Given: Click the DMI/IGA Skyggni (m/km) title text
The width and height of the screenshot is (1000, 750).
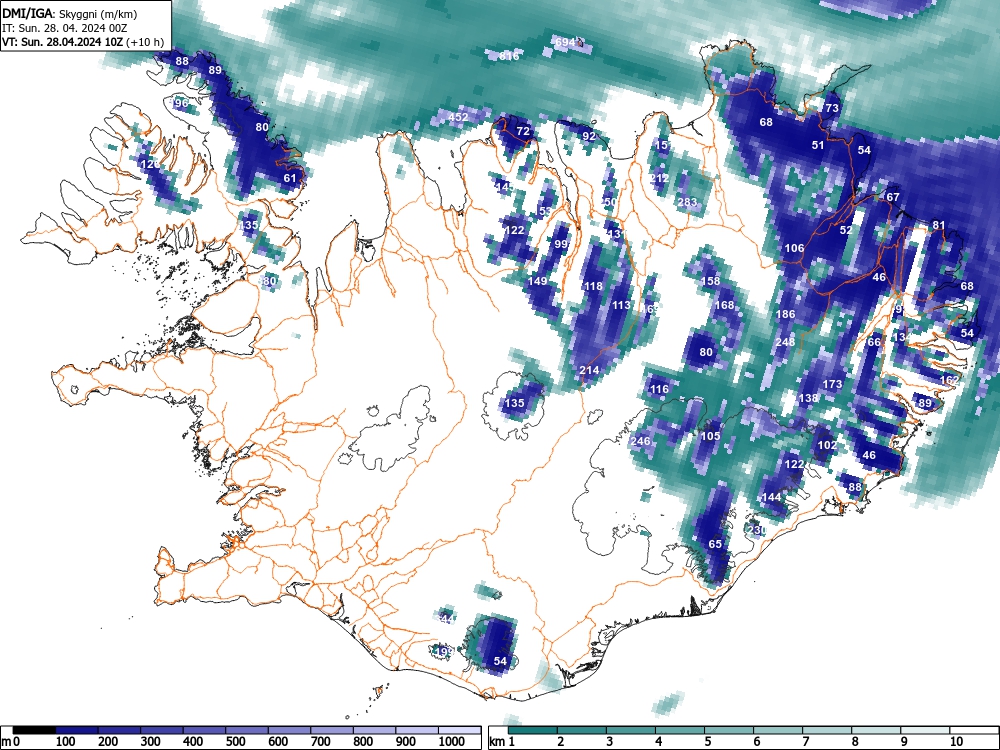Looking at the screenshot, I should click(70, 13).
